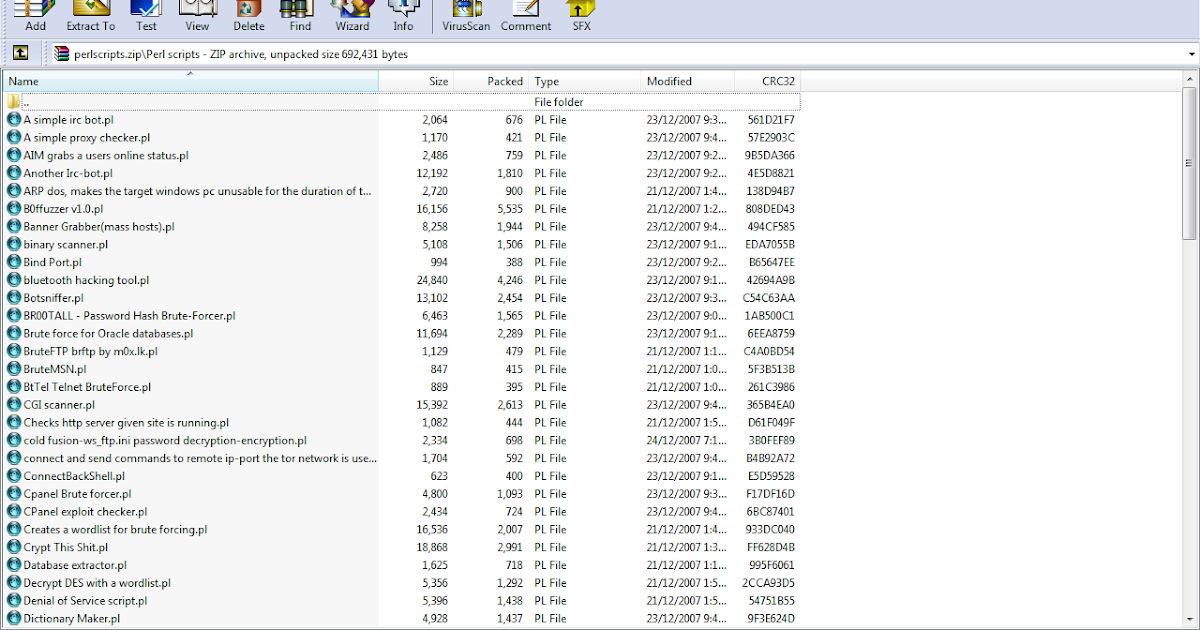
Task: Click the vertical scrollbar thumb
Action: click(1190, 163)
